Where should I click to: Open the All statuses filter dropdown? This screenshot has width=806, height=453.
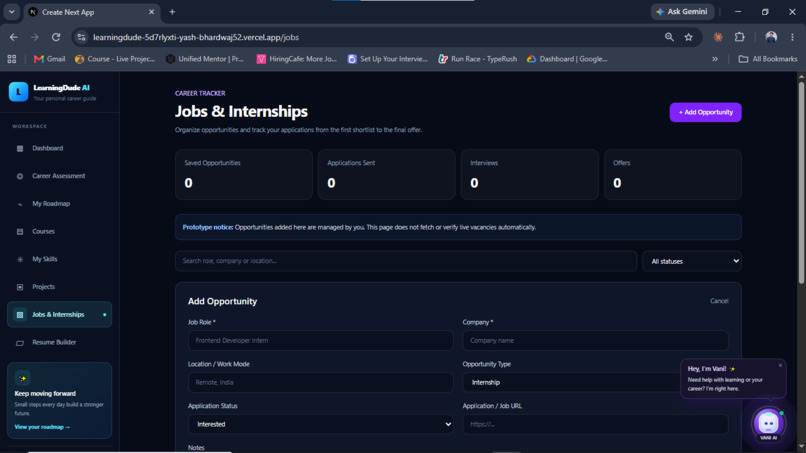pyautogui.click(x=692, y=261)
